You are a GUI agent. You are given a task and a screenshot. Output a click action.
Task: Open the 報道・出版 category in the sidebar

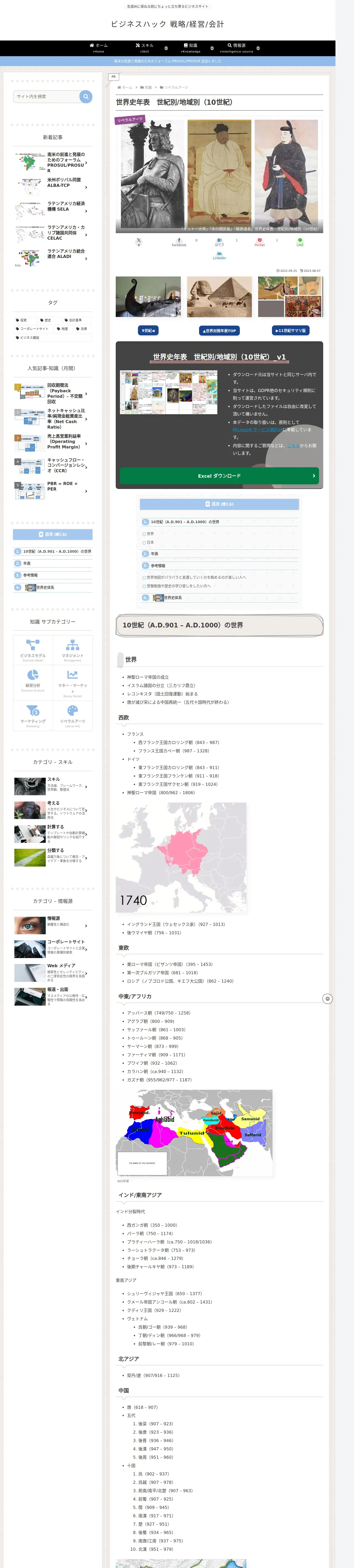[x=53, y=996]
